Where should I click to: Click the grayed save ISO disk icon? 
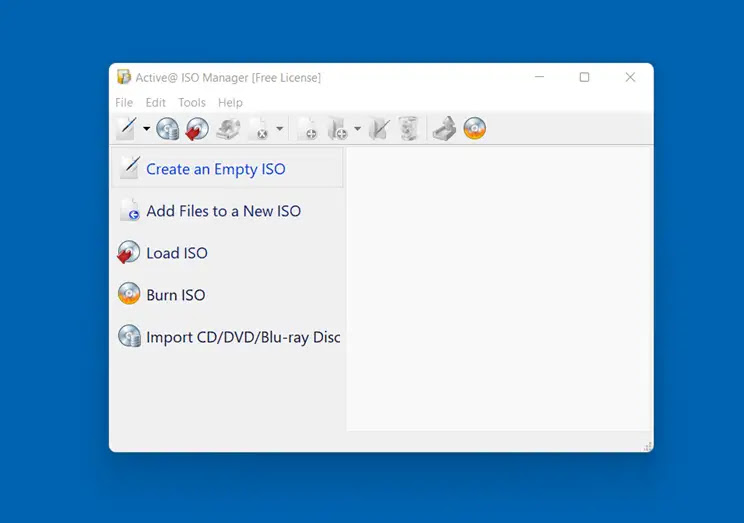[228, 129]
